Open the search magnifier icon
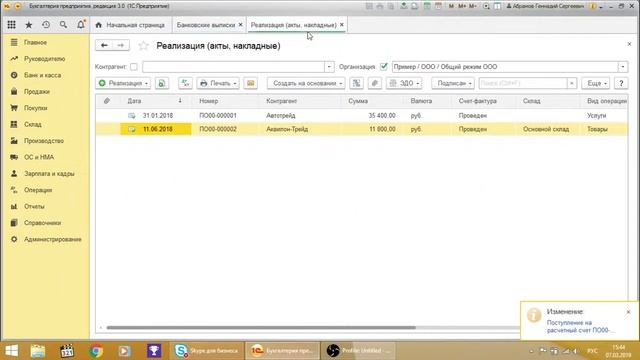This screenshot has height=360, width=640. click(x=63, y=25)
